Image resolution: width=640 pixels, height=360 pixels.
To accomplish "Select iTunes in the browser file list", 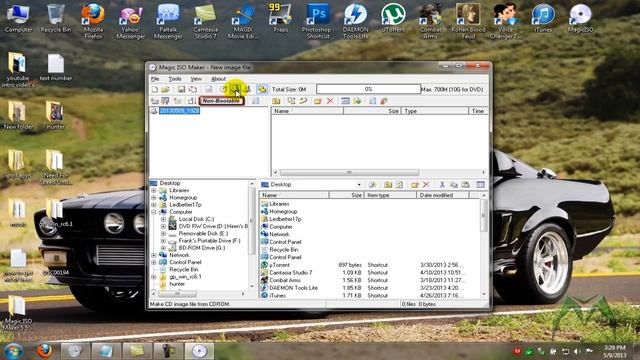I will (x=278, y=296).
